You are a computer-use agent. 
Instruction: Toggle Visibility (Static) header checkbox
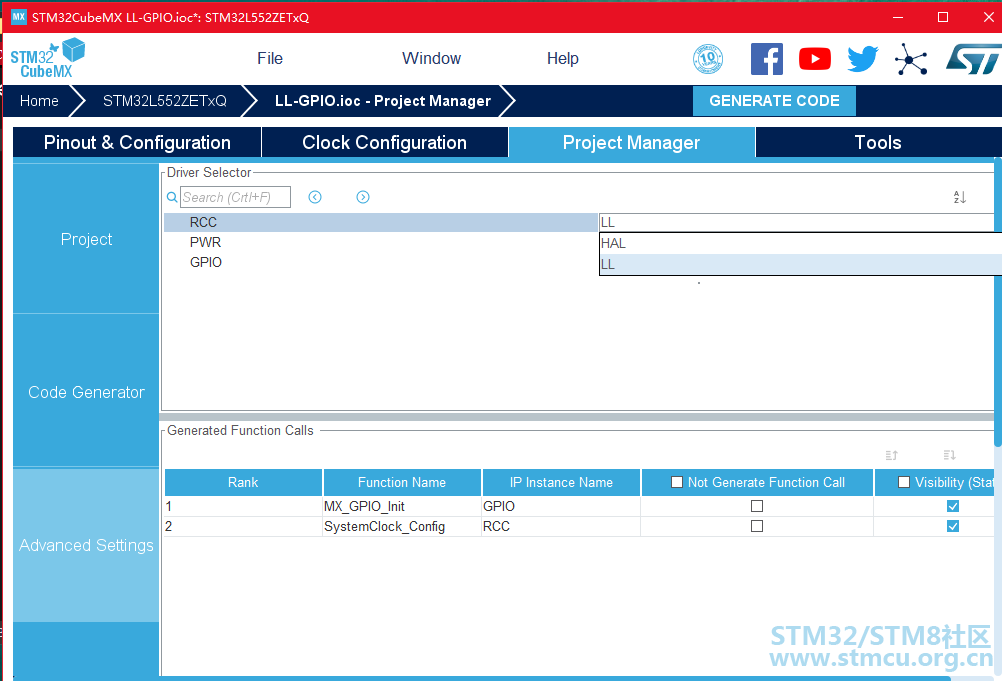coord(904,482)
